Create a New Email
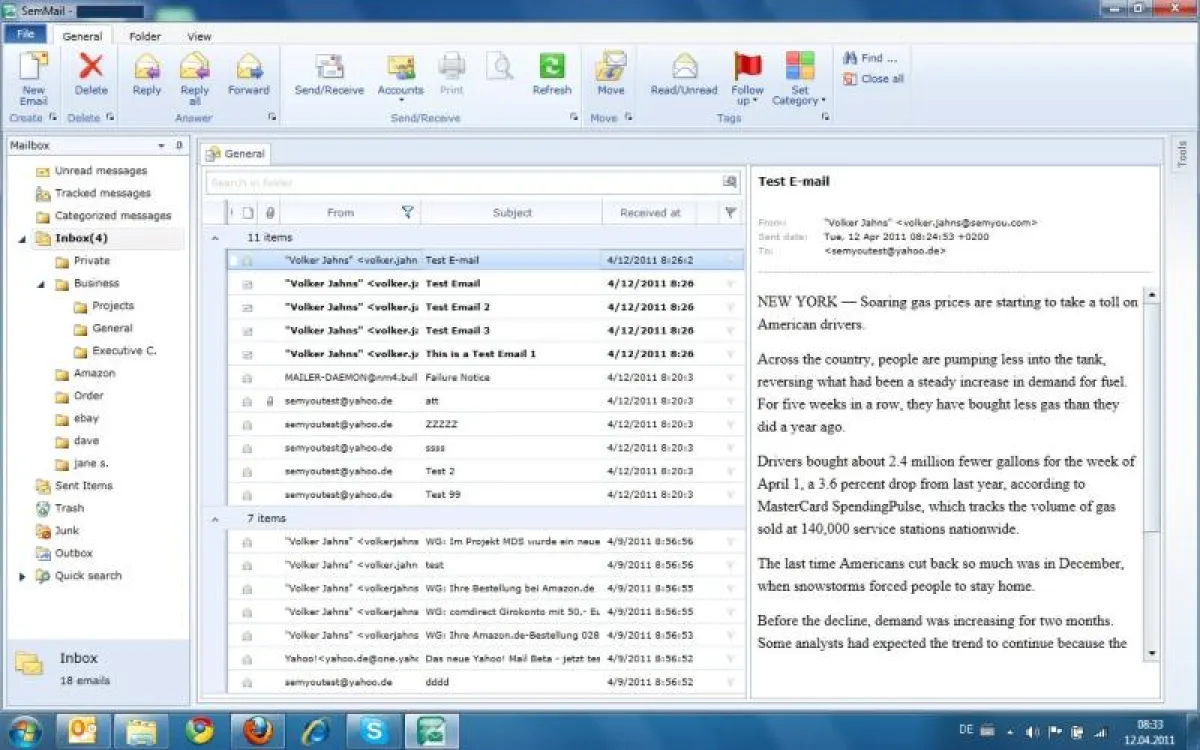 pyautogui.click(x=33, y=75)
